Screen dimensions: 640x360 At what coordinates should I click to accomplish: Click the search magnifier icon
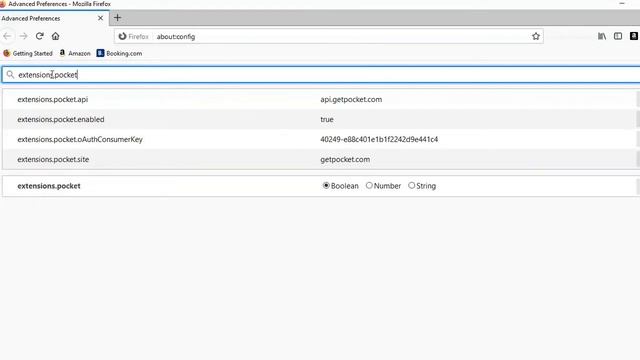[x=10, y=75]
